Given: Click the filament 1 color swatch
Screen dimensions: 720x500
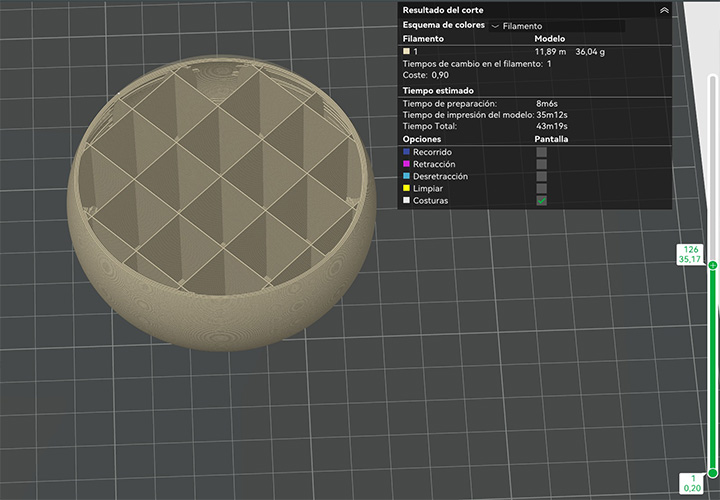Looking at the screenshot, I should [x=406, y=51].
